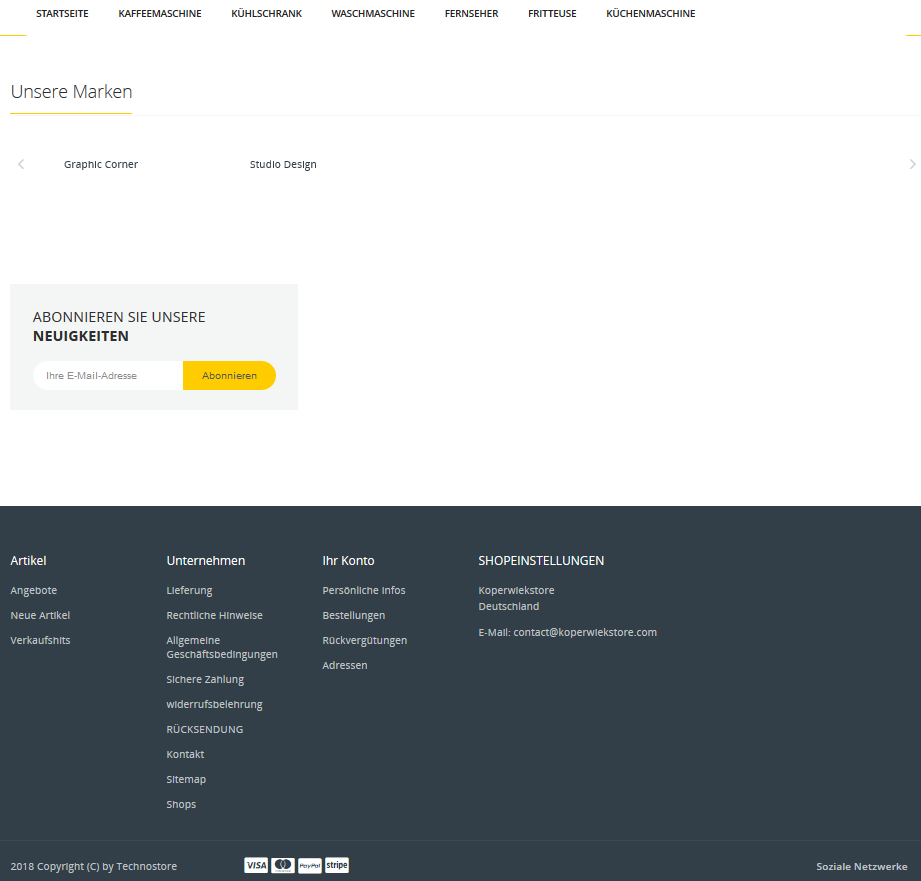The image size is (921, 881).
Task: Click the Artikel footer heading
Action: click(x=28, y=561)
